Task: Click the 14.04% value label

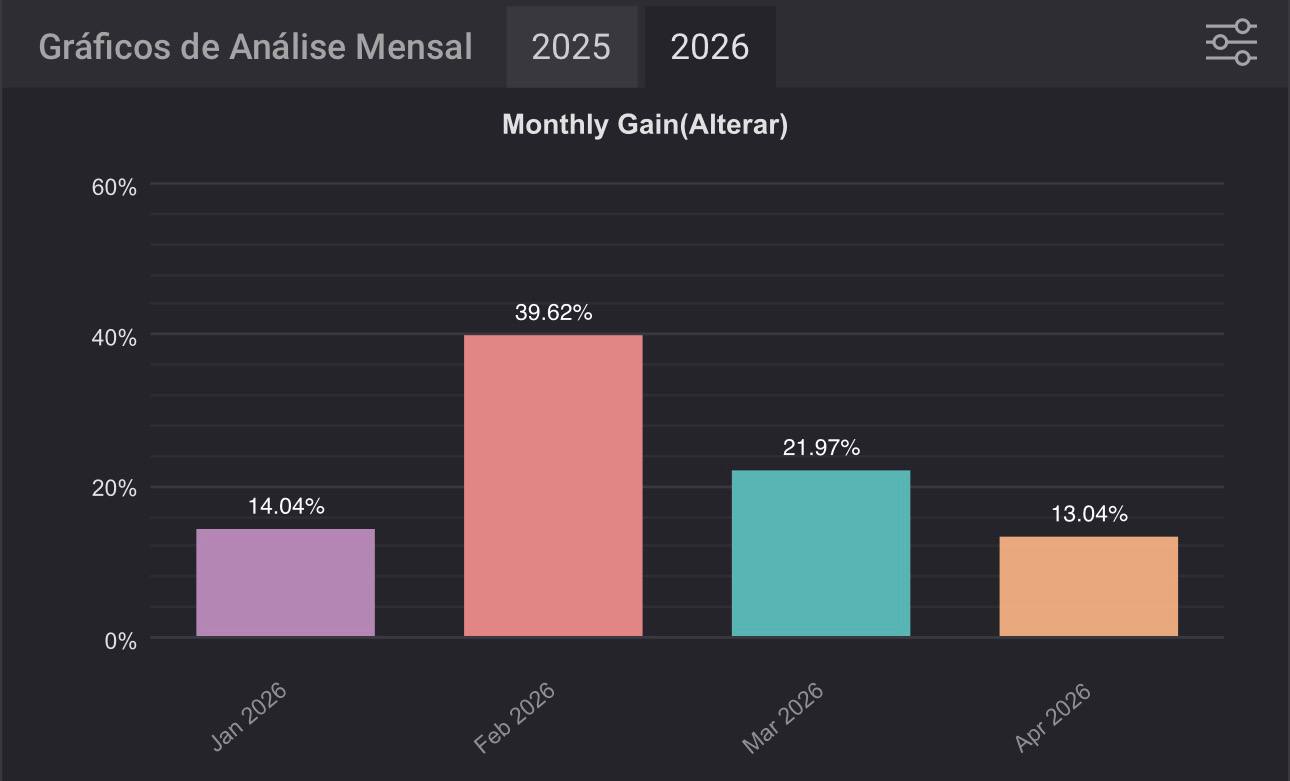Action: coord(286,507)
